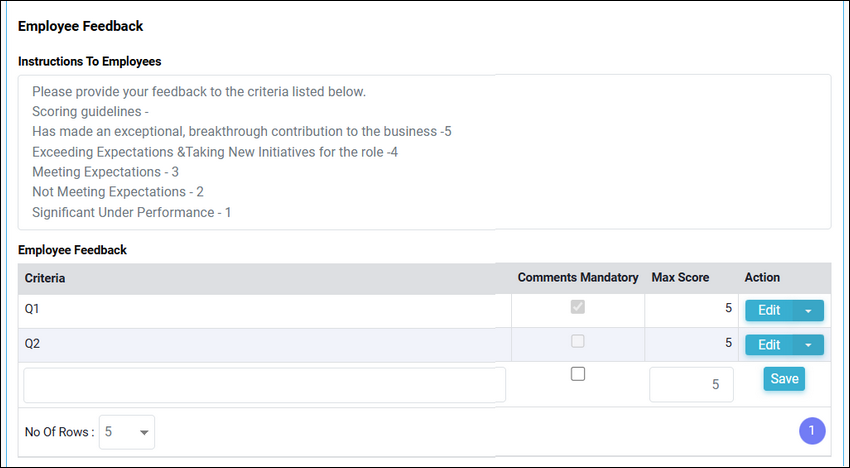Toggle Comments Mandatory checkbox for Q2
850x468 pixels.
coord(578,341)
